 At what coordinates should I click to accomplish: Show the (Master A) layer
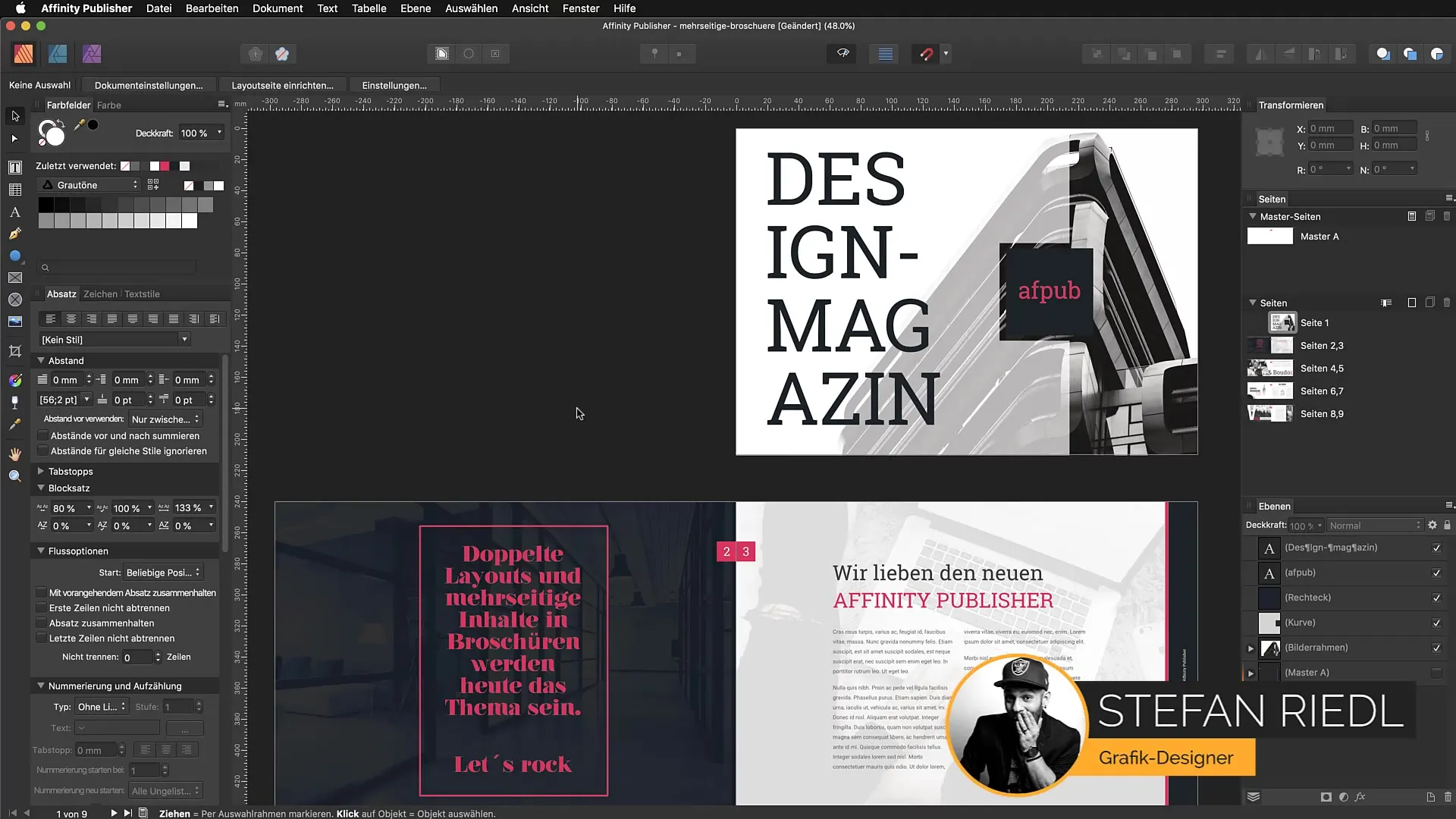tap(1436, 673)
